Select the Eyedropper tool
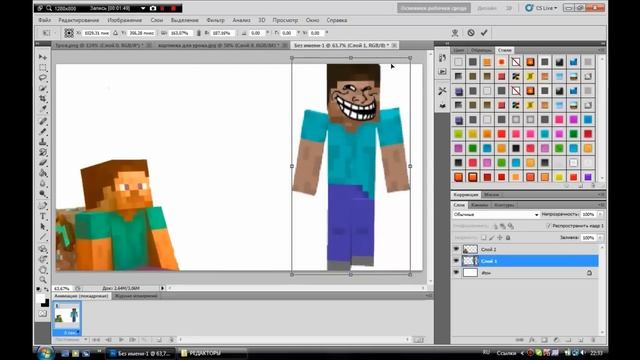This screenshot has width=640, height=360. (42, 109)
